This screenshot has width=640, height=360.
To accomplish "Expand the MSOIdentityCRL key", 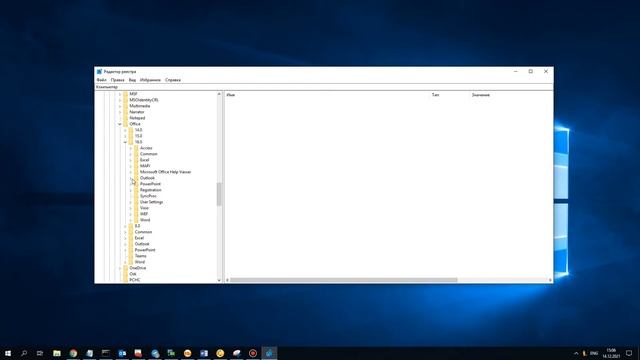I will coord(120,100).
